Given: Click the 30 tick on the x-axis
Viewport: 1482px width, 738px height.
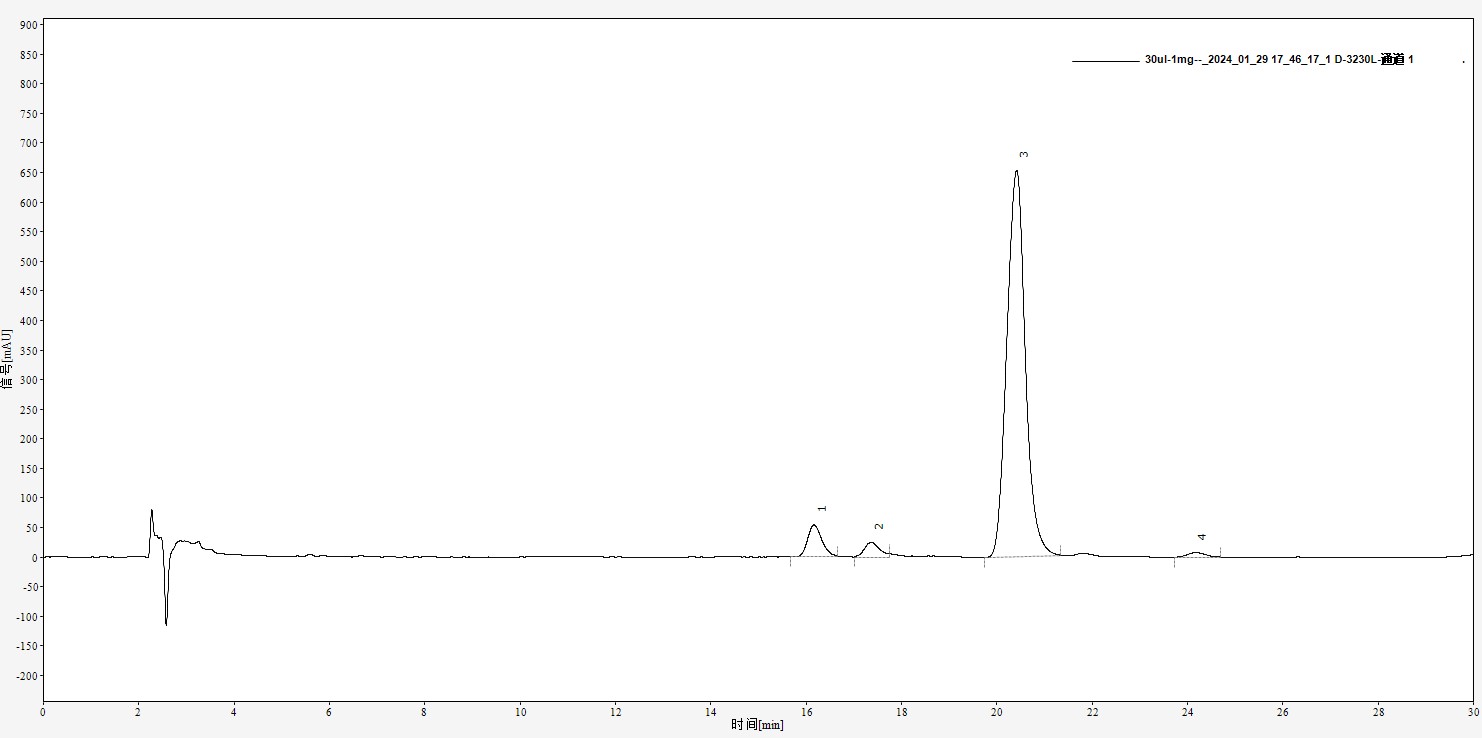Looking at the screenshot, I should coord(1471,712).
